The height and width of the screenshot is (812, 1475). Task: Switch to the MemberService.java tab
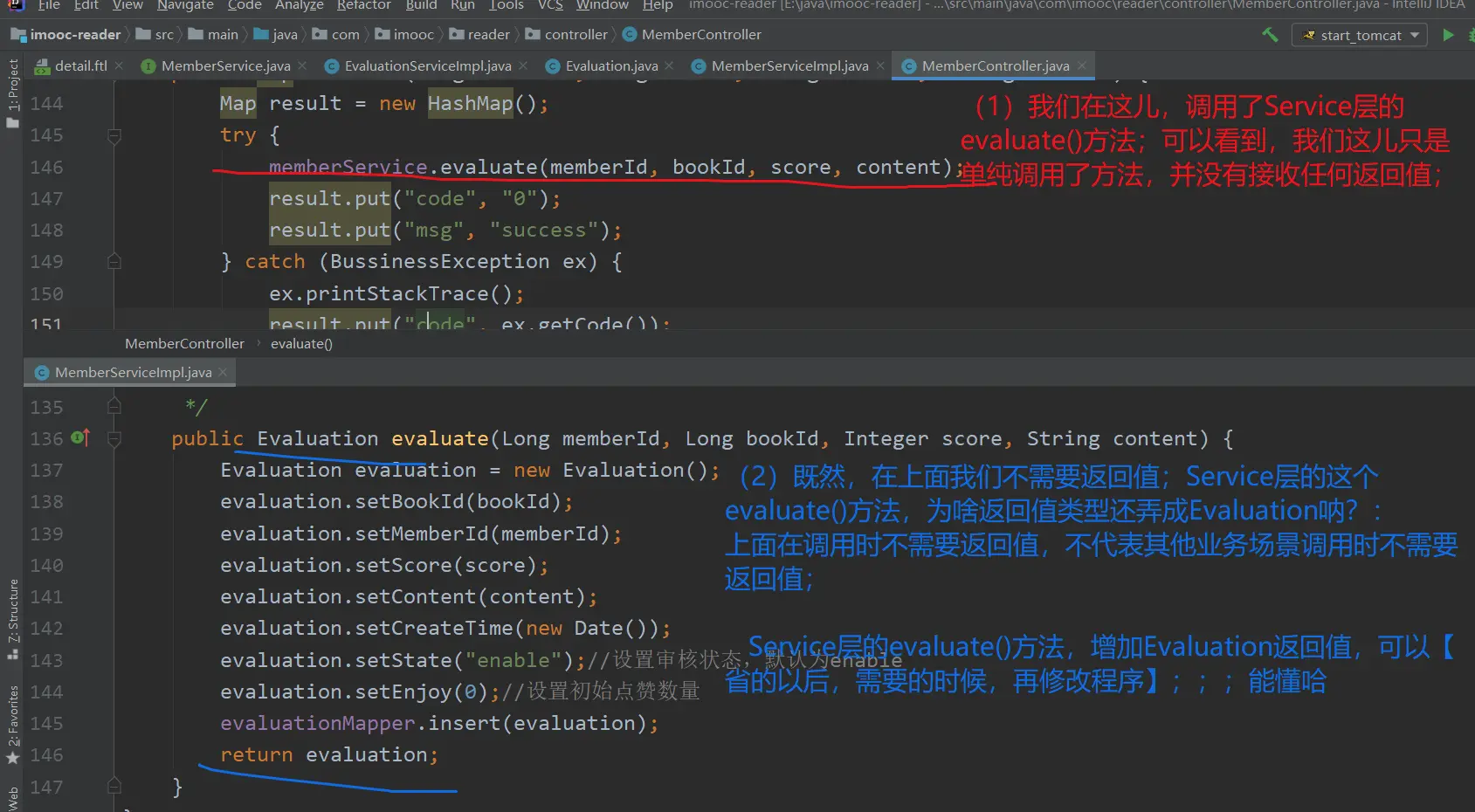click(x=225, y=65)
